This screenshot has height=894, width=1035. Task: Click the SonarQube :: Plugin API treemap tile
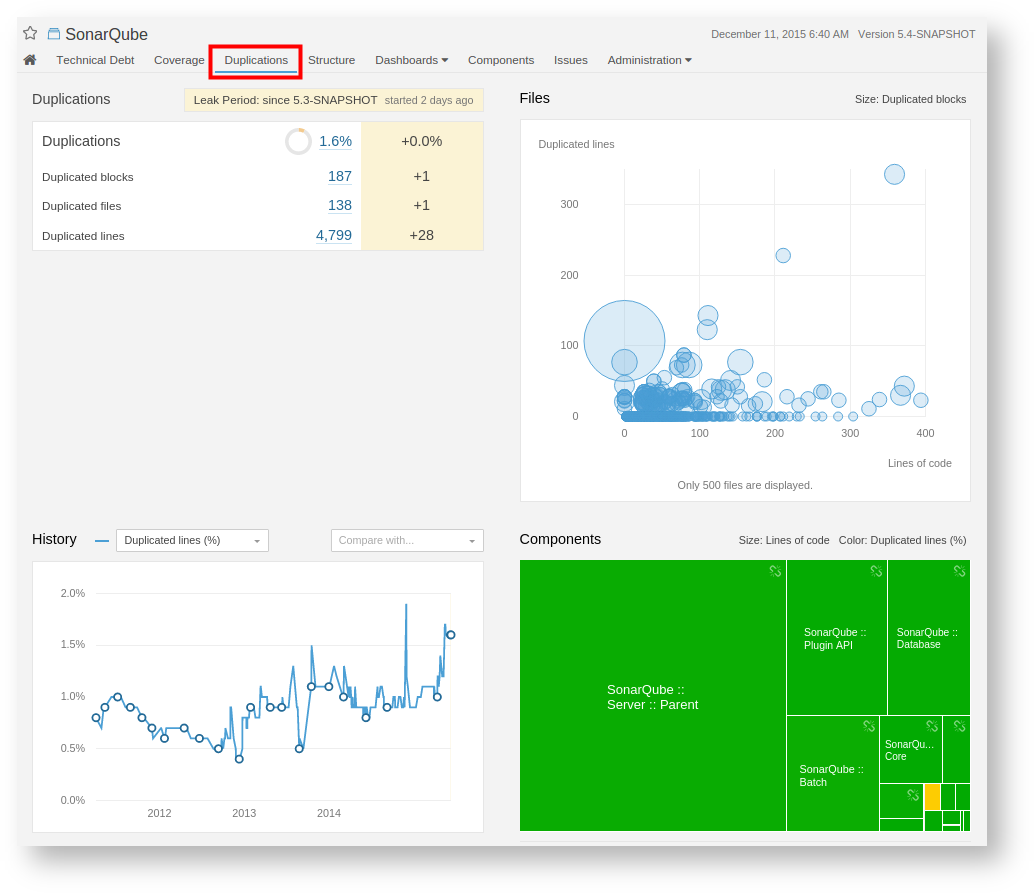pyautogui.click(x=836, y=638)
